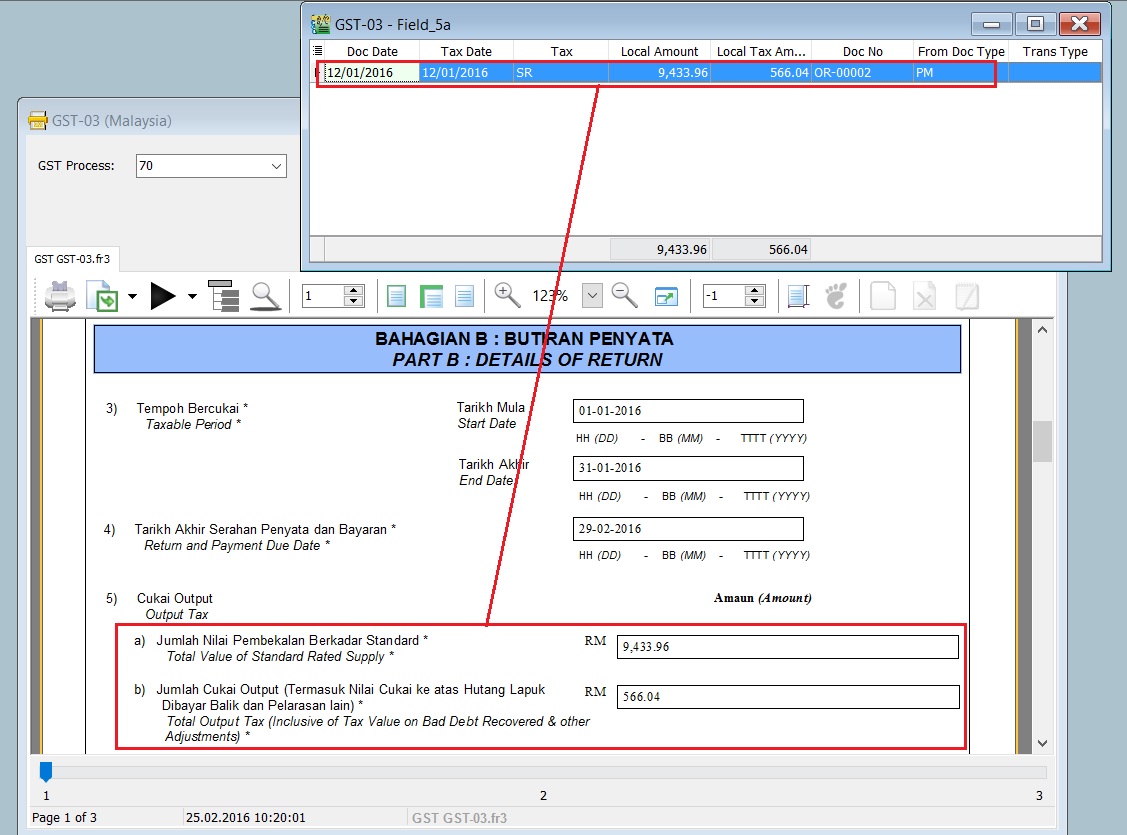
Task: Click the Doc Date column header
Action: 372,51
